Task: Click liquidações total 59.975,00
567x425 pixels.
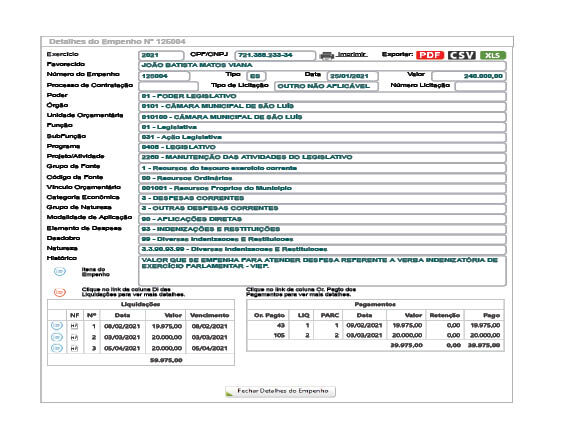Action: click(x=166, y=360)
